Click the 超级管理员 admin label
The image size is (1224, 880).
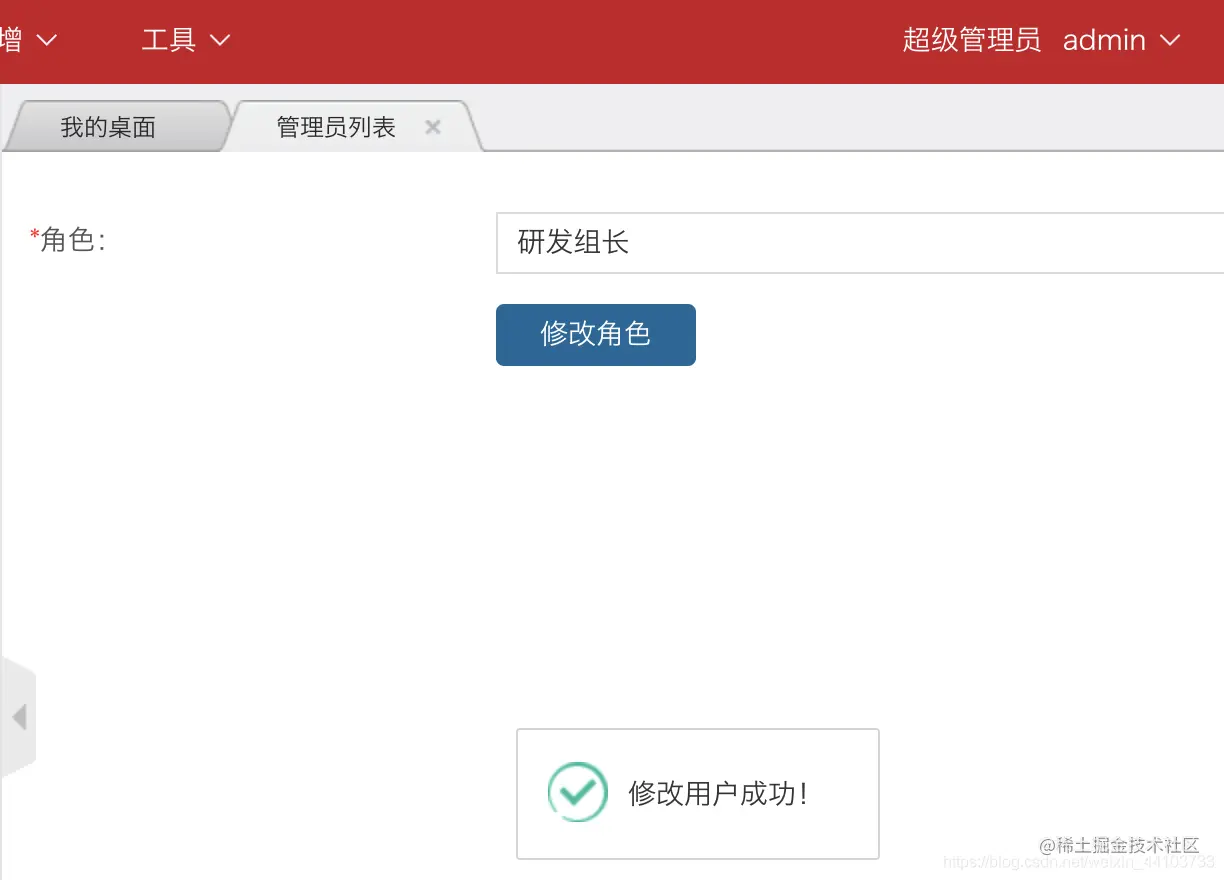tap(971, 40)
